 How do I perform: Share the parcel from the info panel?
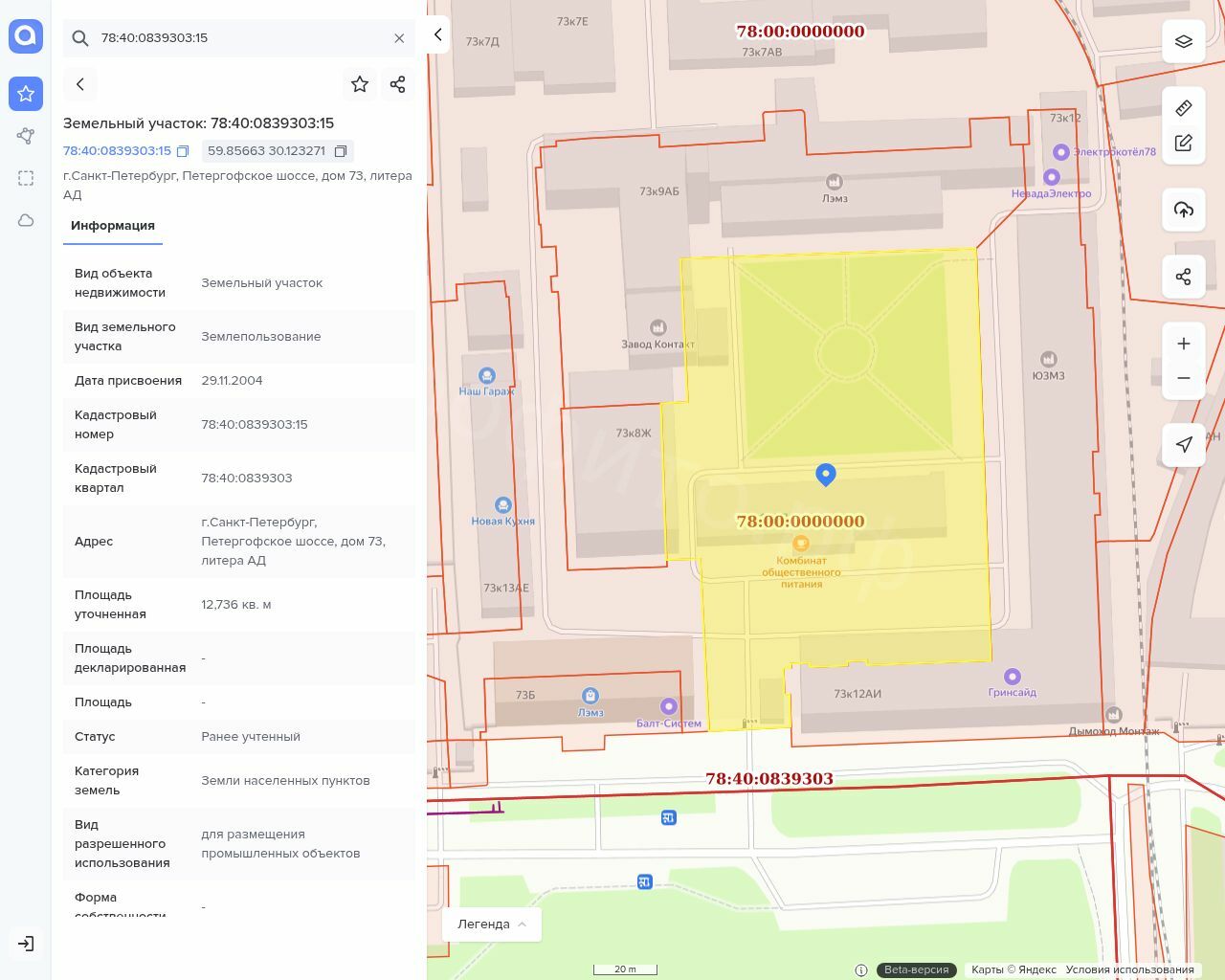[398, 84]
